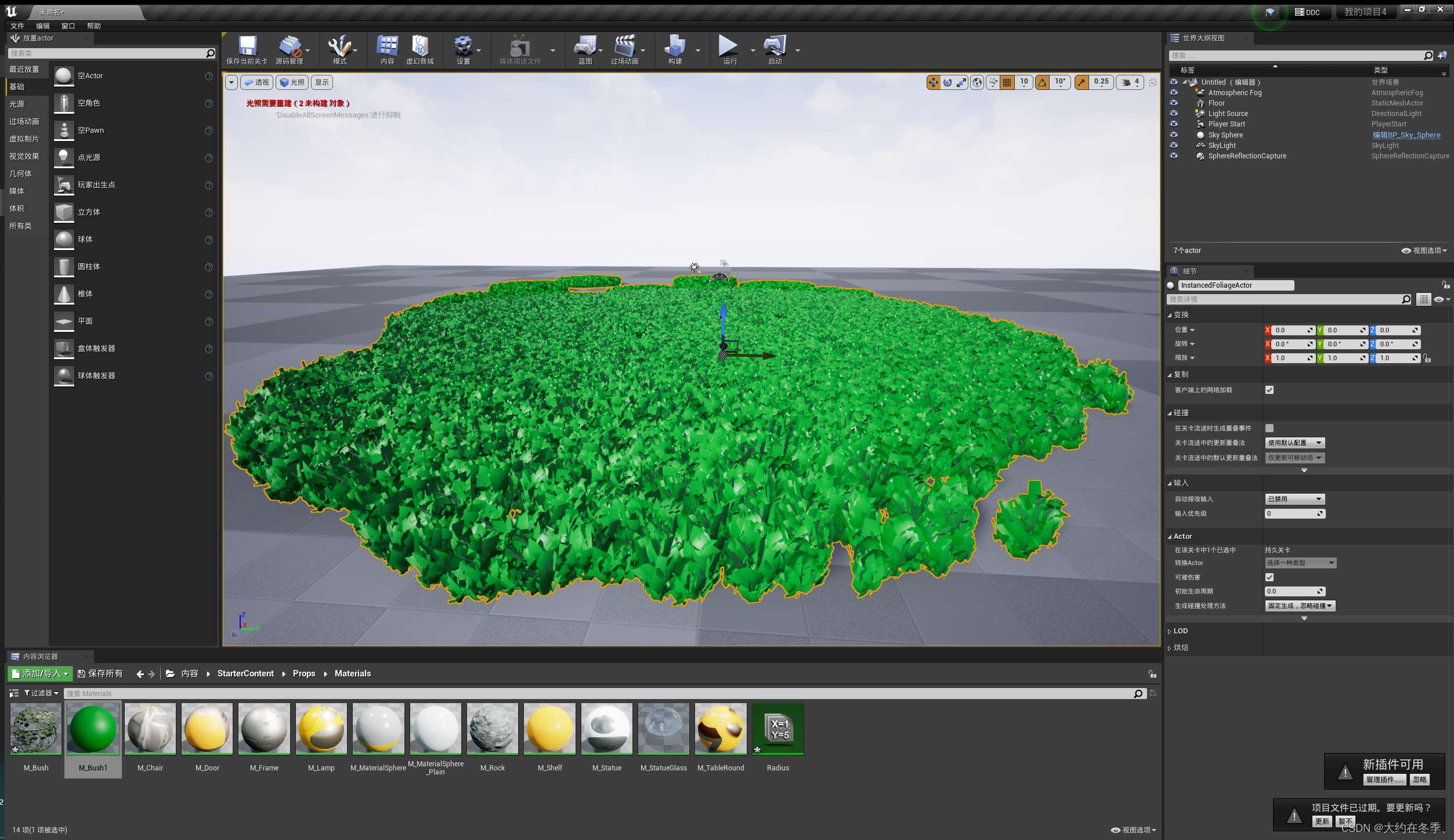Screen dimensions: 1454x840
Task: Toggle the Can Be Damaged checkbox
Action: click(1269, 577)
